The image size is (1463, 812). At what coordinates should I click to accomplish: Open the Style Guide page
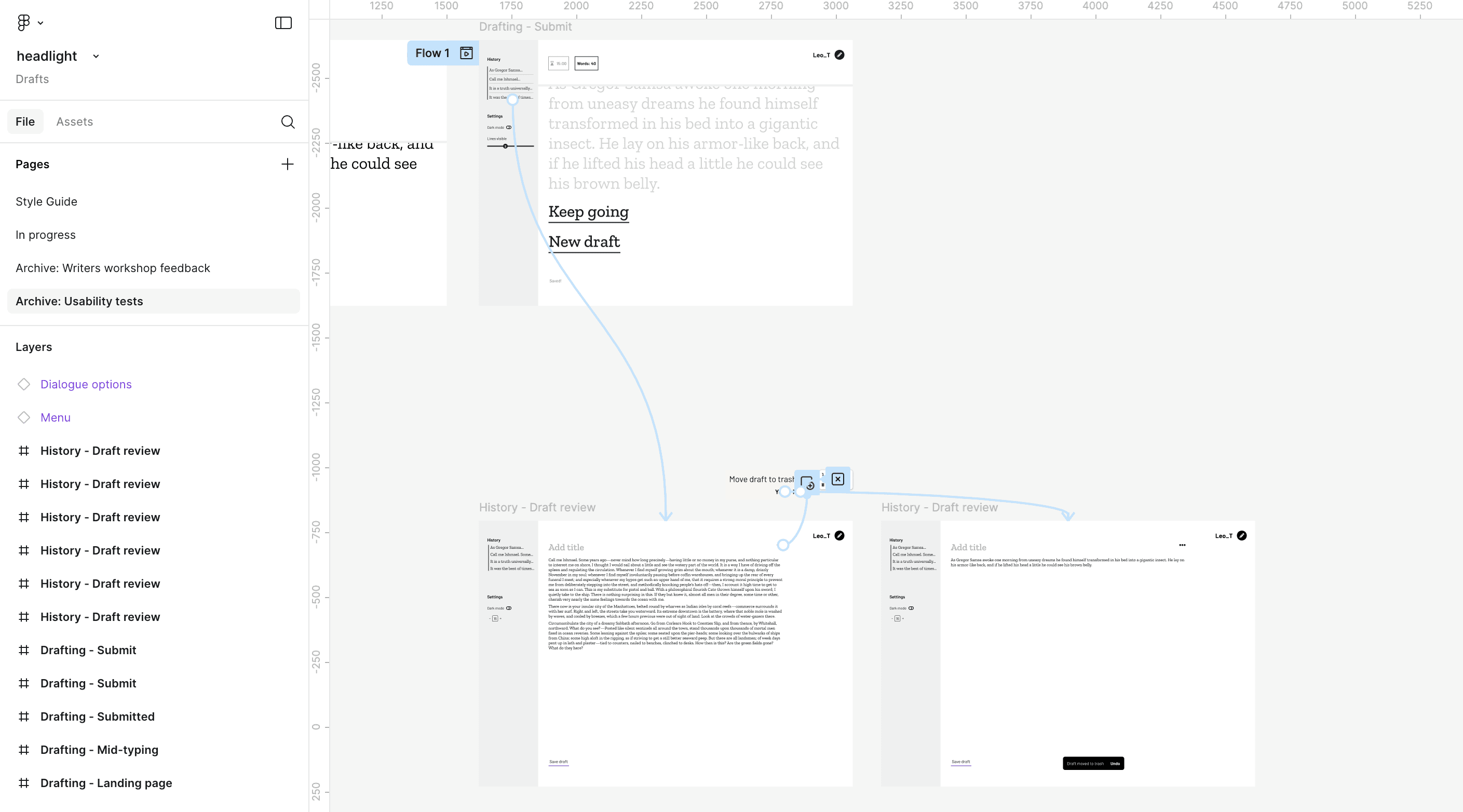[46, 201]
